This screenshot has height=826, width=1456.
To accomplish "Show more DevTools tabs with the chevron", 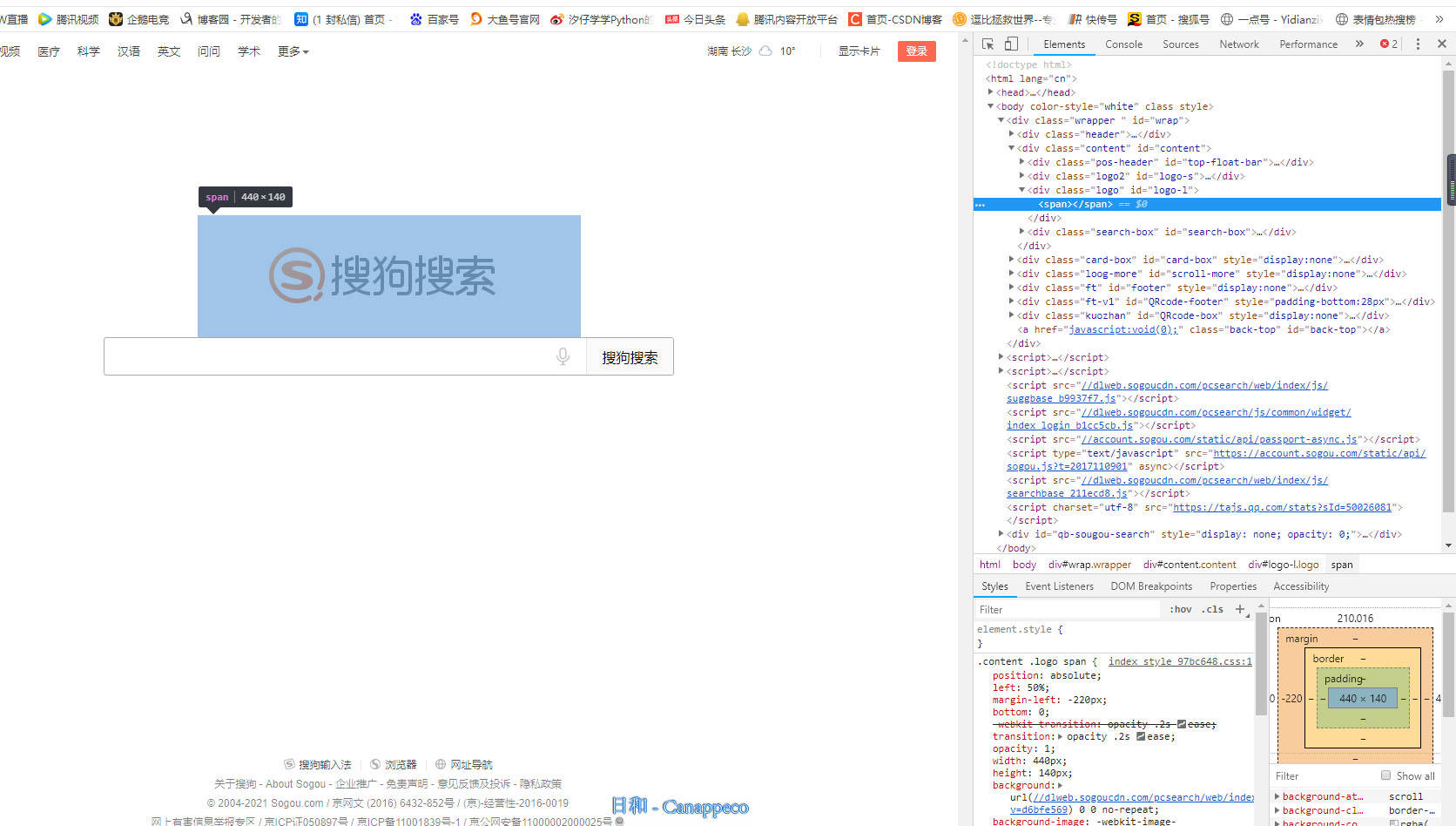I will [1359, 44].
